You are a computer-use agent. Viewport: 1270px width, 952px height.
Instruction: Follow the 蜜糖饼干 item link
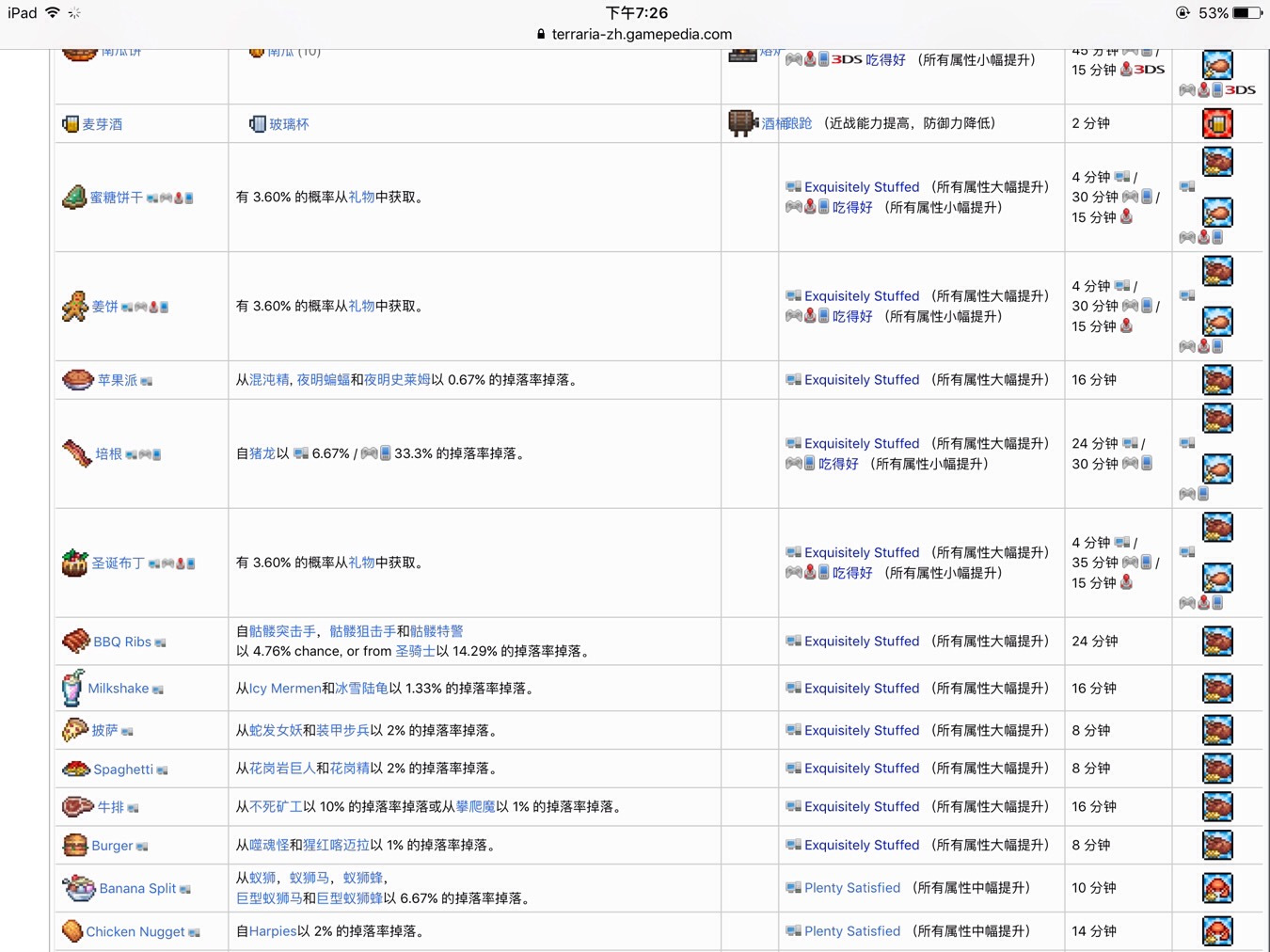[x=117, y=198]
